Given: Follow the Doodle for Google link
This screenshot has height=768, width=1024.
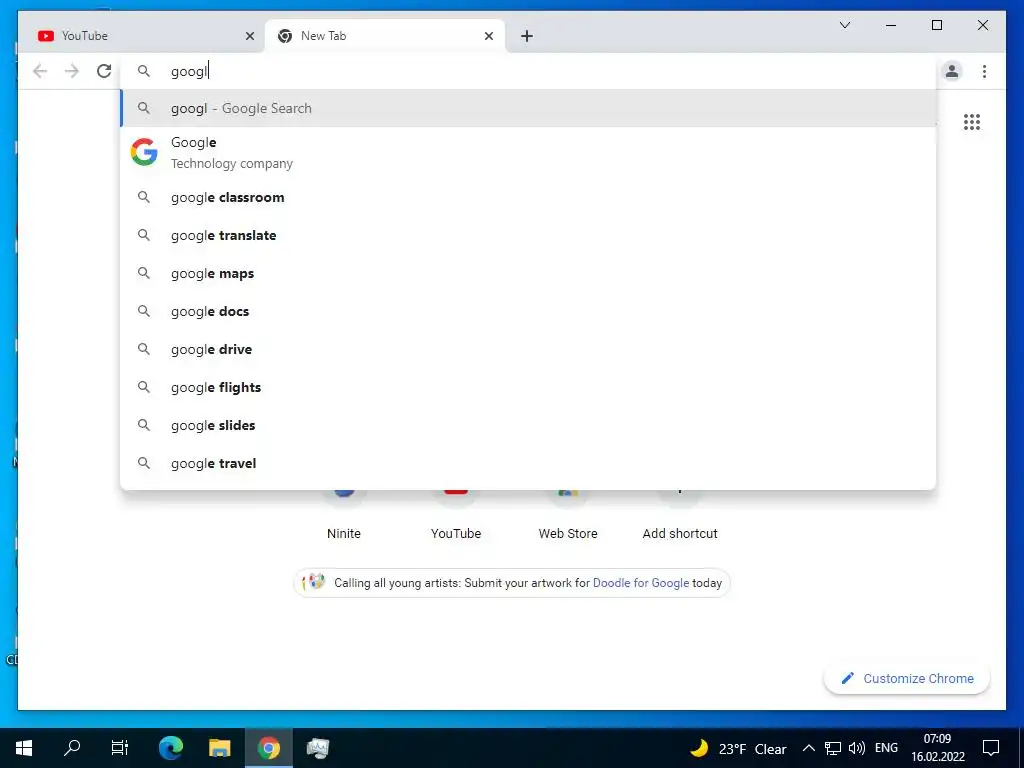Looking at the screenshot, I should [x=641, y=583].
